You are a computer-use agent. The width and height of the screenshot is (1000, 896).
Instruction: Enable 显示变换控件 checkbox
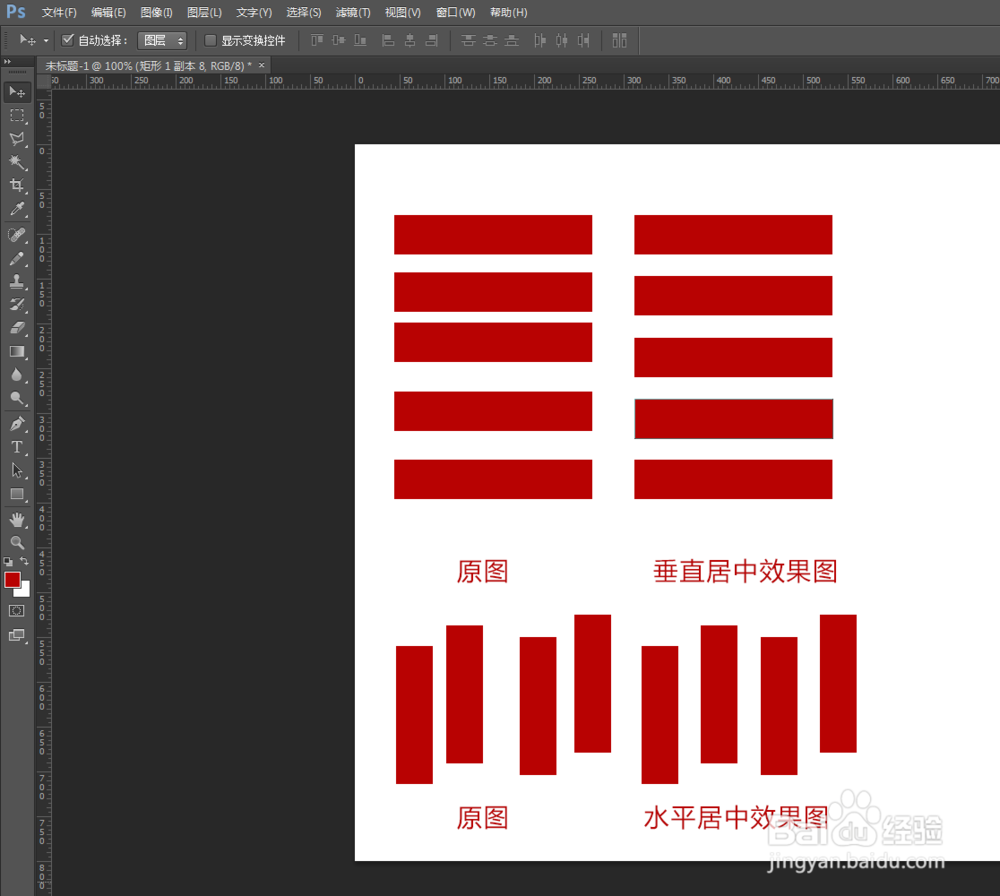[x=210, y=40]
